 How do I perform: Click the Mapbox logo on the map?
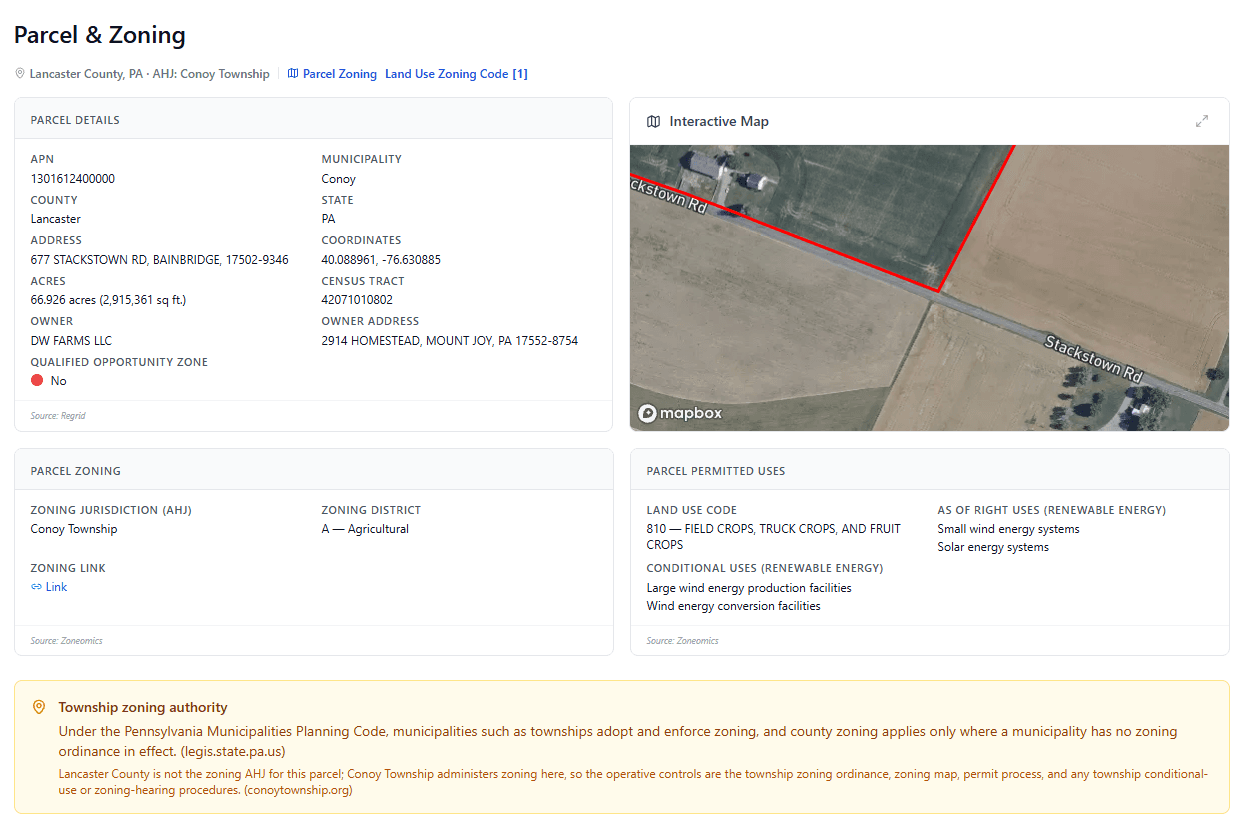(x=680, y=413)
